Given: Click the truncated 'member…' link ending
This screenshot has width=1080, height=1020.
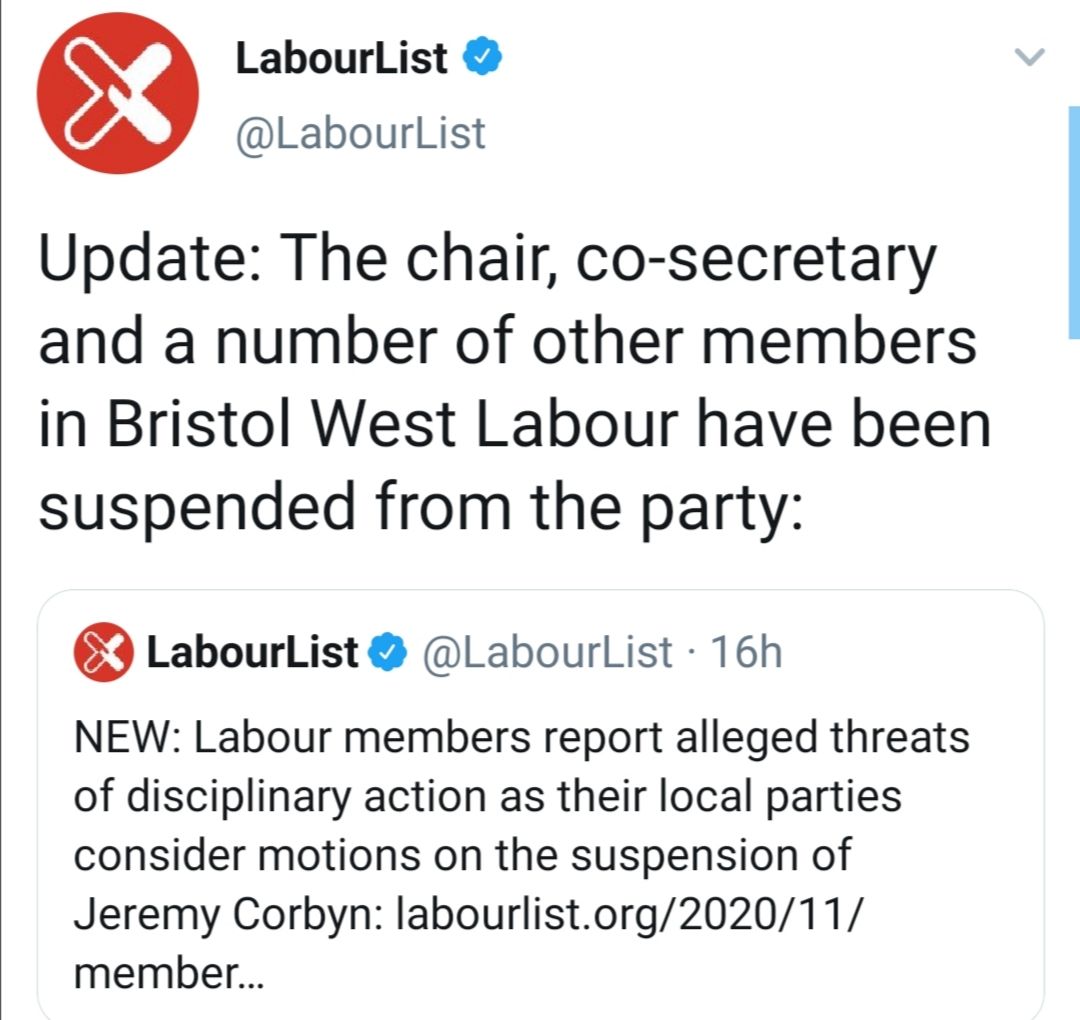Looking at the screenshot, I should (167, 972).
